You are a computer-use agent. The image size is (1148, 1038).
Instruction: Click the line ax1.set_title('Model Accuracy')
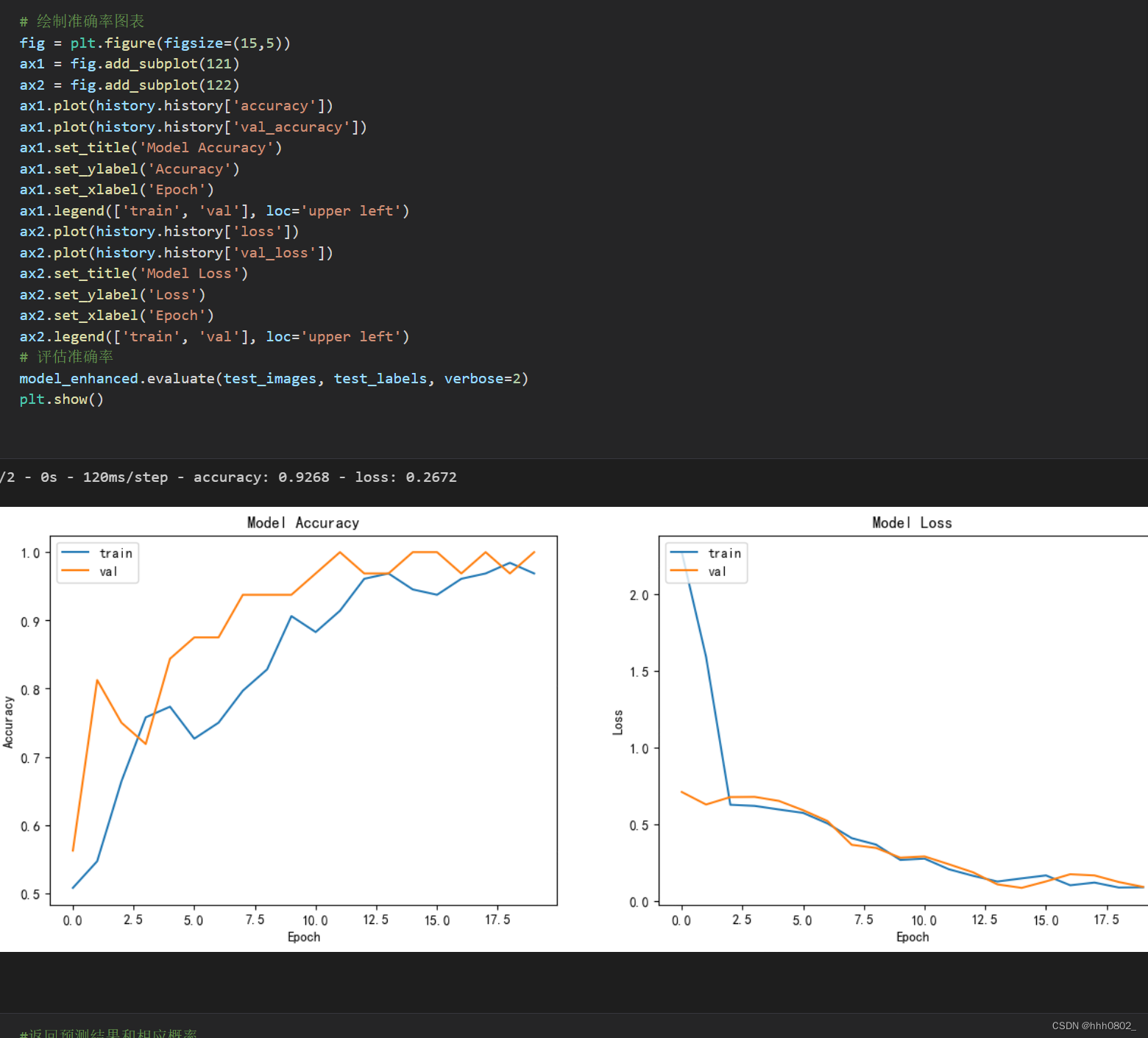151,148
